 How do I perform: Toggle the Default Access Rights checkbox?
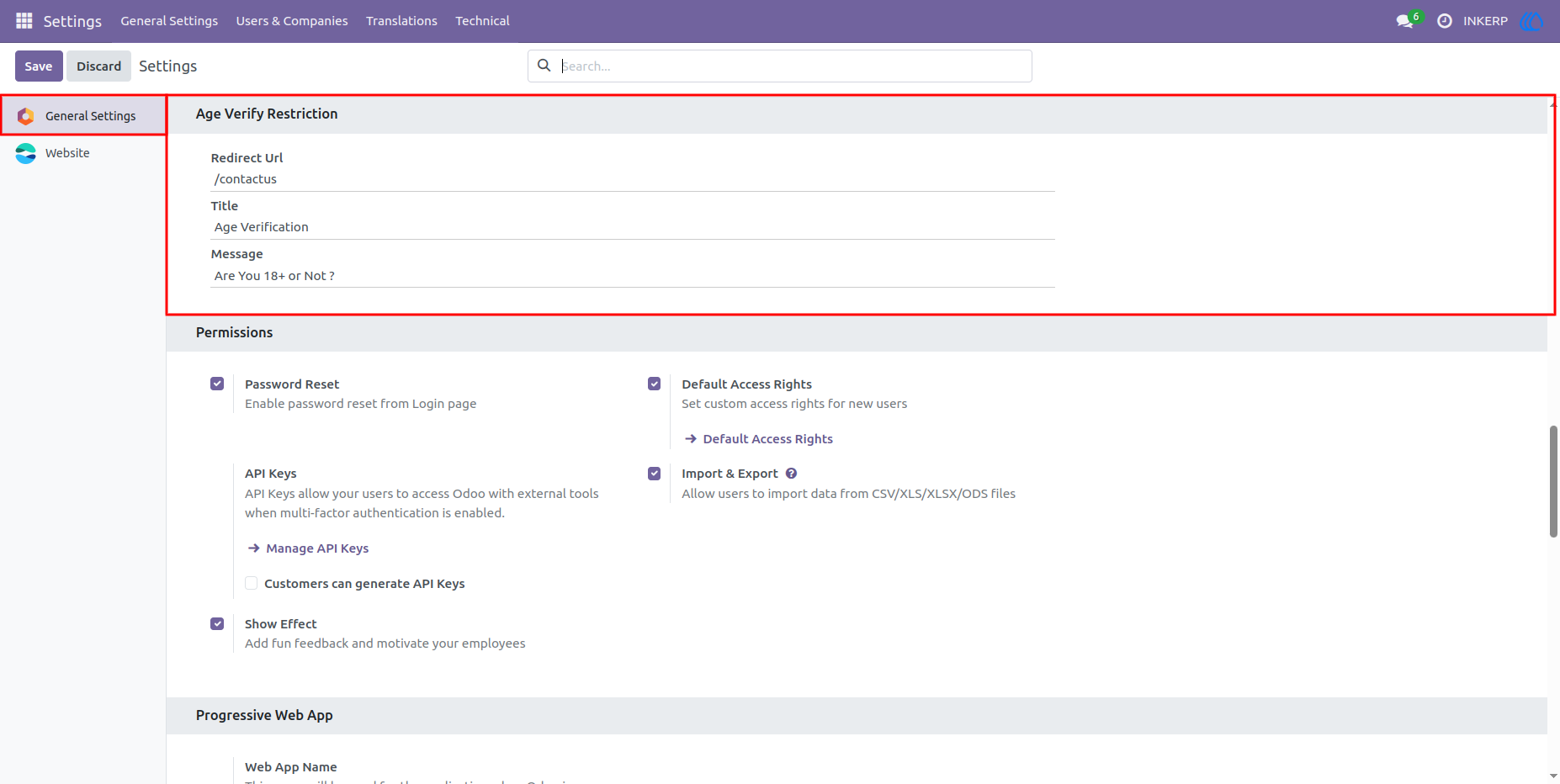click(654, 384)
